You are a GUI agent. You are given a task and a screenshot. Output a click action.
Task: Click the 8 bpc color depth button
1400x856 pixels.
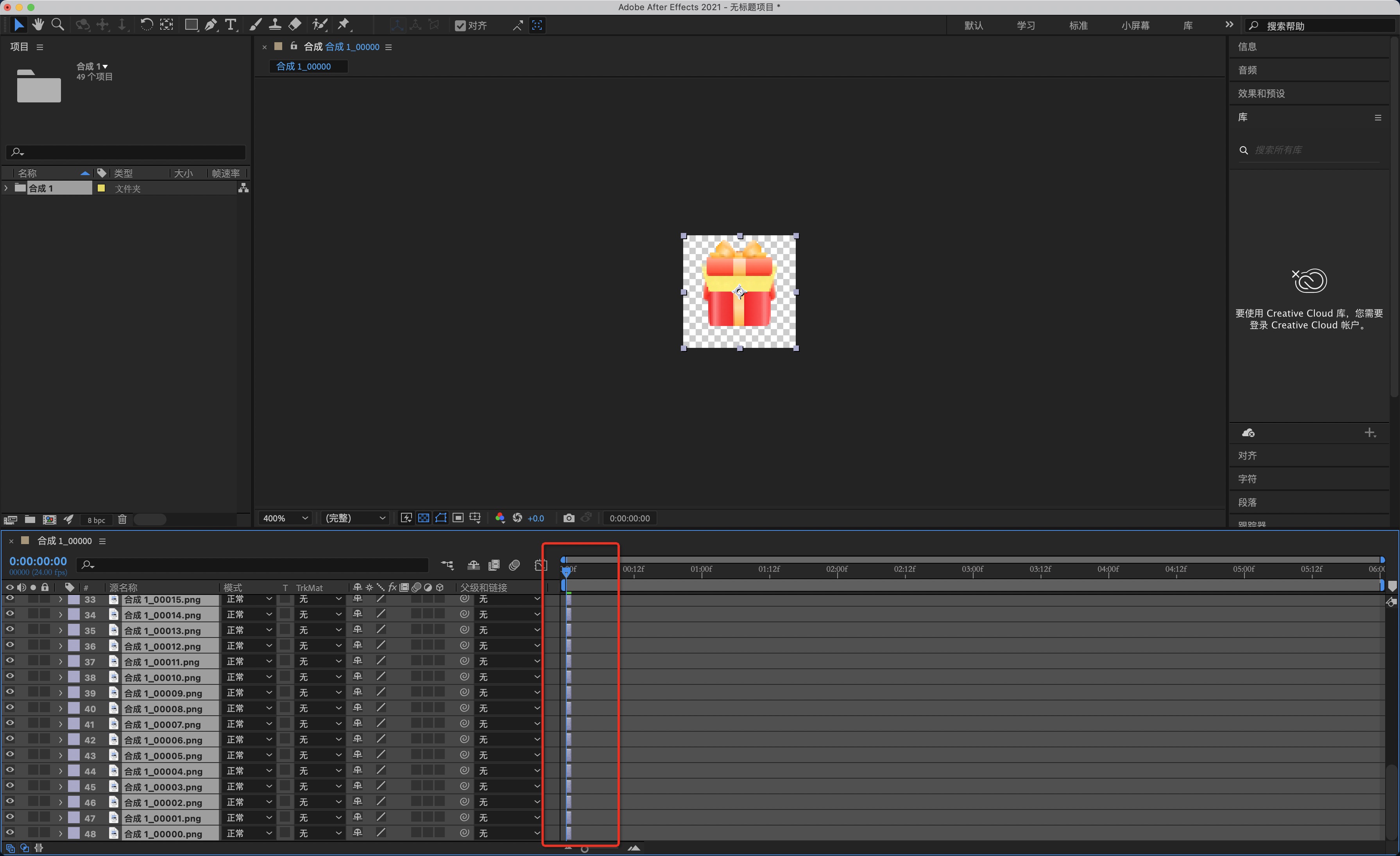pyautogui.click(x=96, y=519)
